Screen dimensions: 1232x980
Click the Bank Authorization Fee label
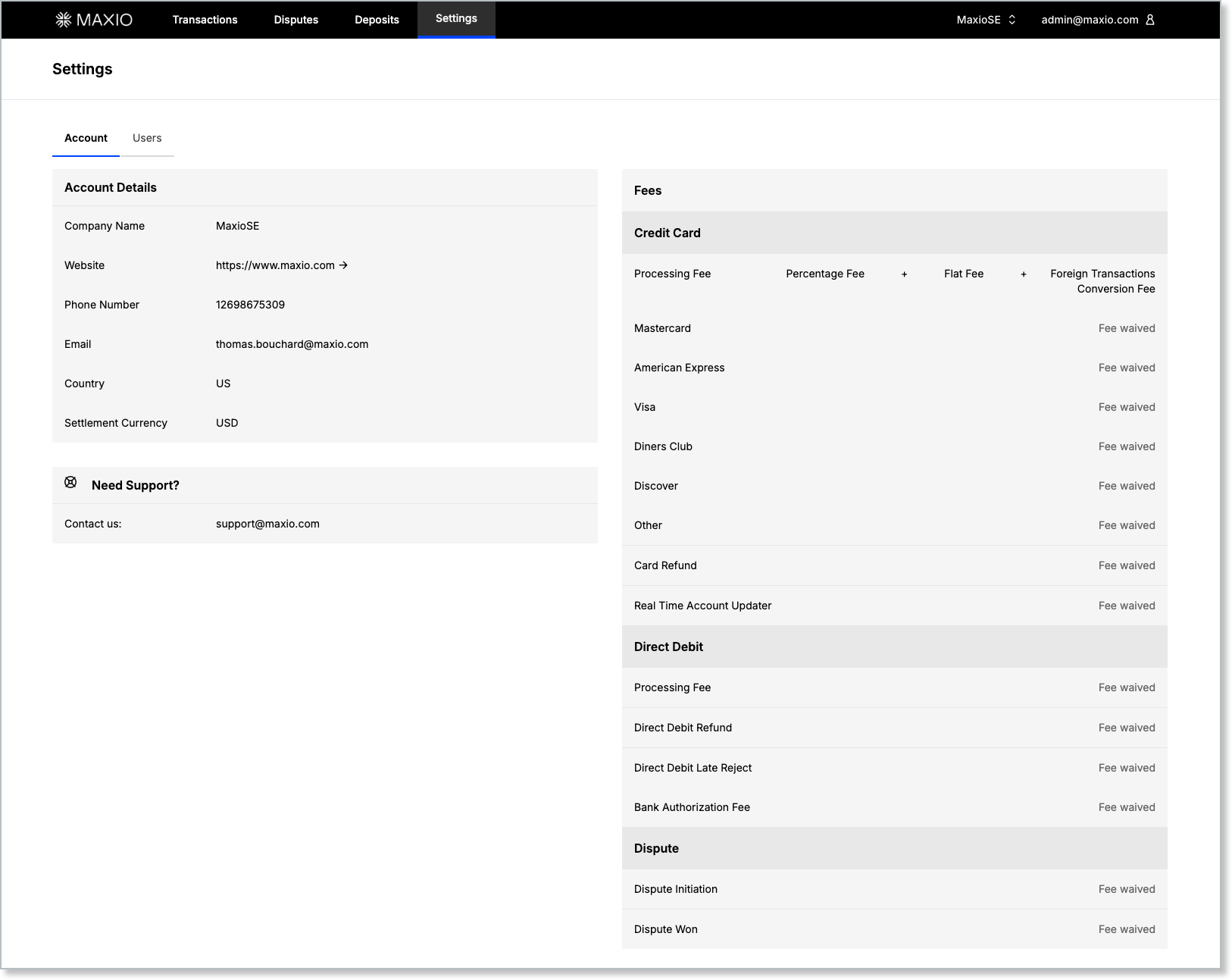coord(692,807)
